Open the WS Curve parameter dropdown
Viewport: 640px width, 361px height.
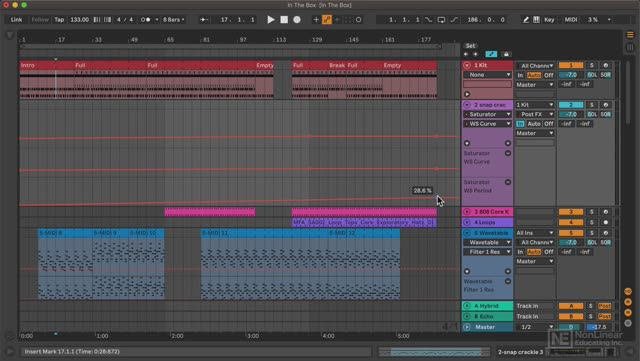(487, 124)
